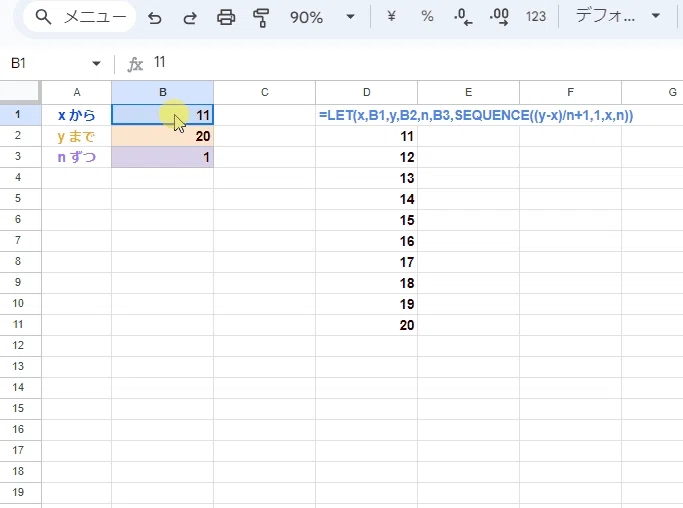The width and height of the screenshot is (683, 508).
Task: Select column E header
Action: pos(468,92)
